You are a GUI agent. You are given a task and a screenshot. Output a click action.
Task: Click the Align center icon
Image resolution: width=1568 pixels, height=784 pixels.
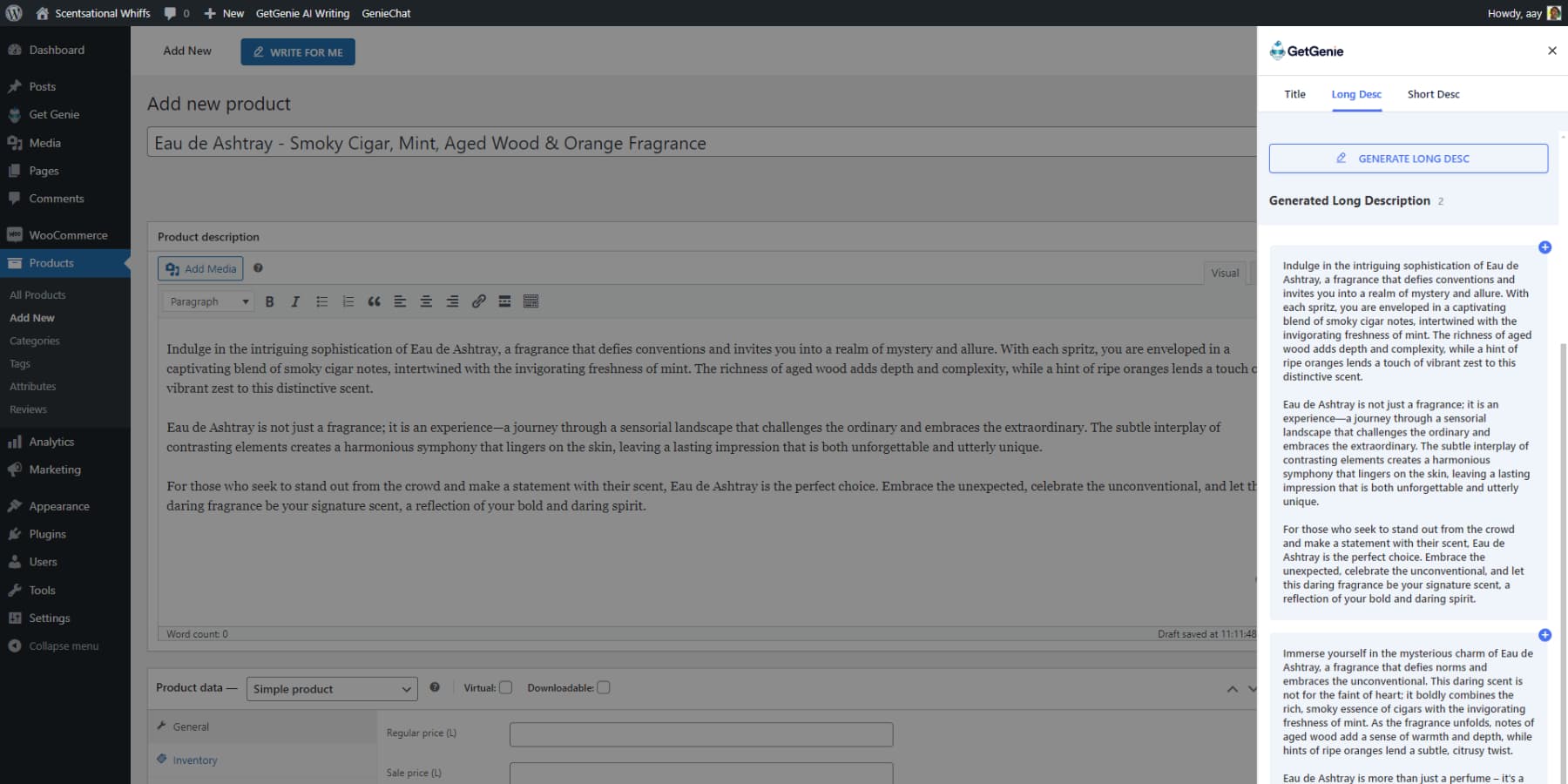click(x=426, y=301)
